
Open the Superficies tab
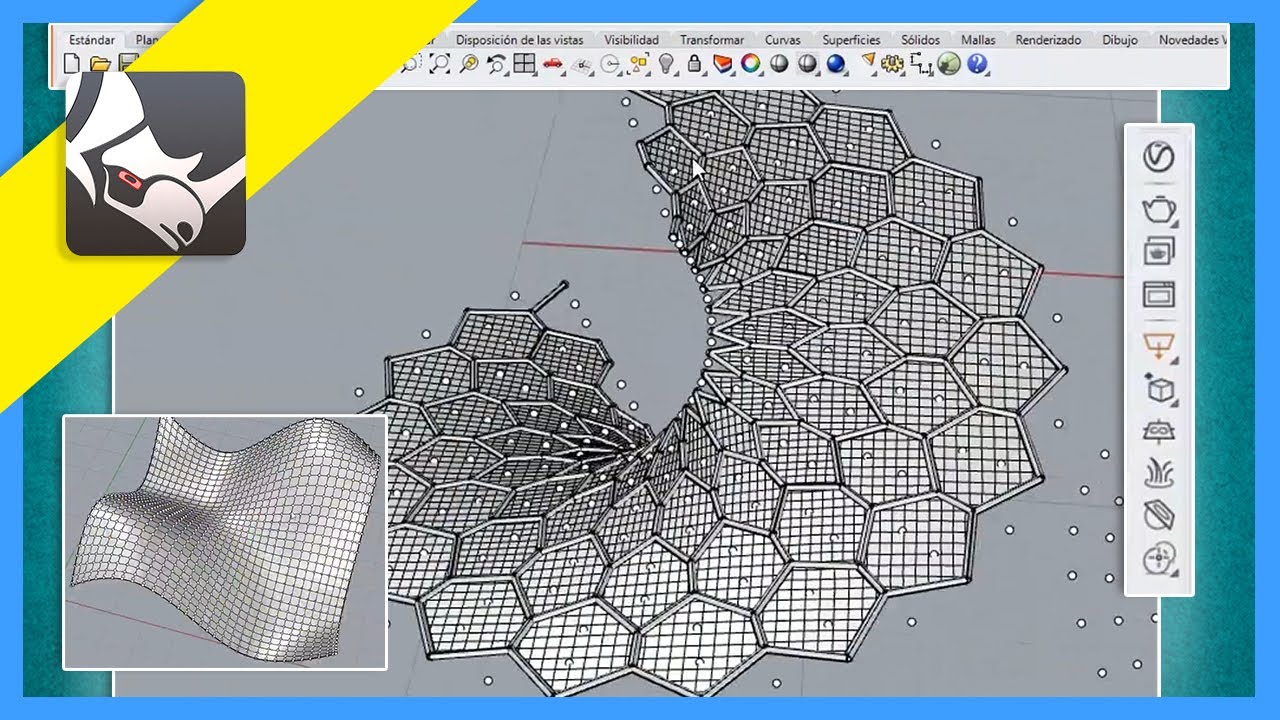pos(851,40)
